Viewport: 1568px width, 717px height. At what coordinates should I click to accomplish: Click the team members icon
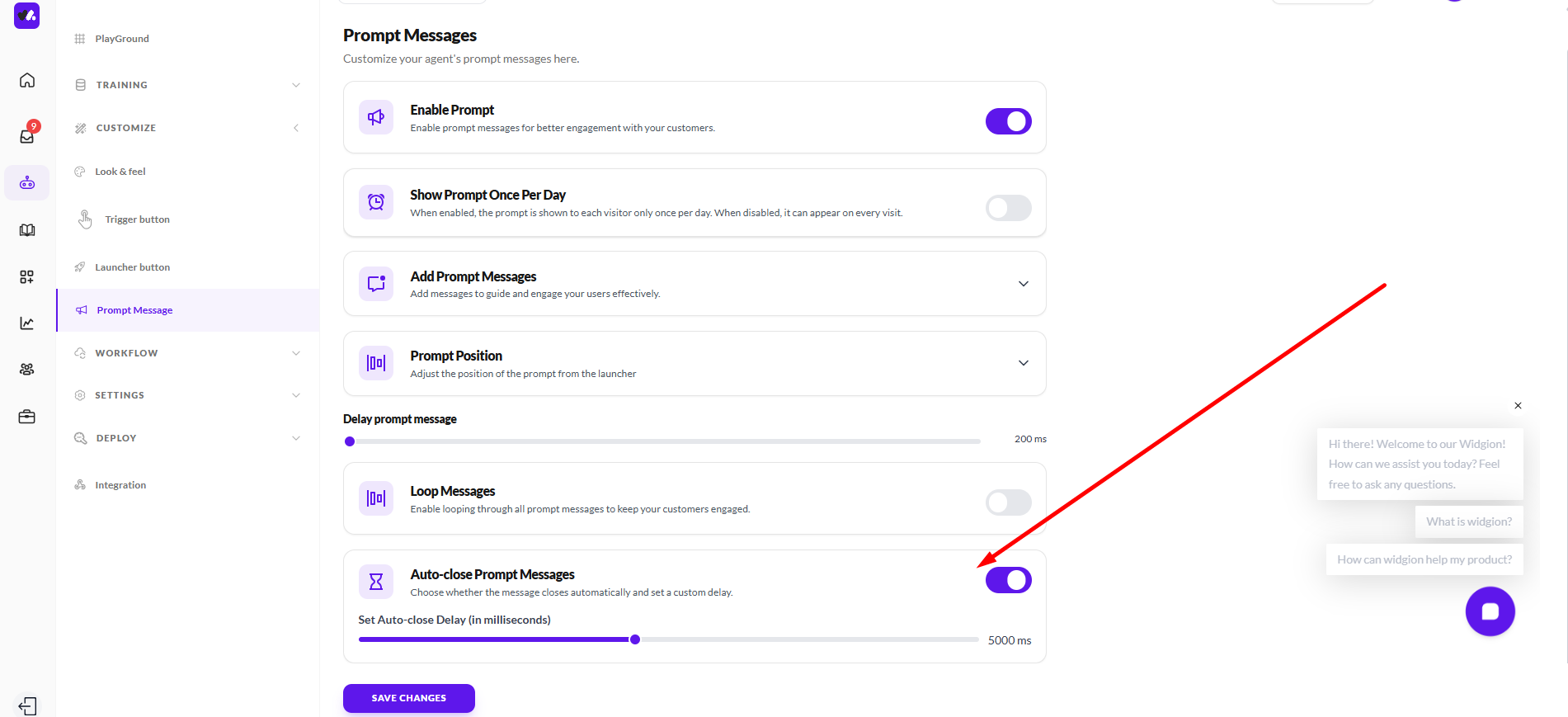point(27,370)
